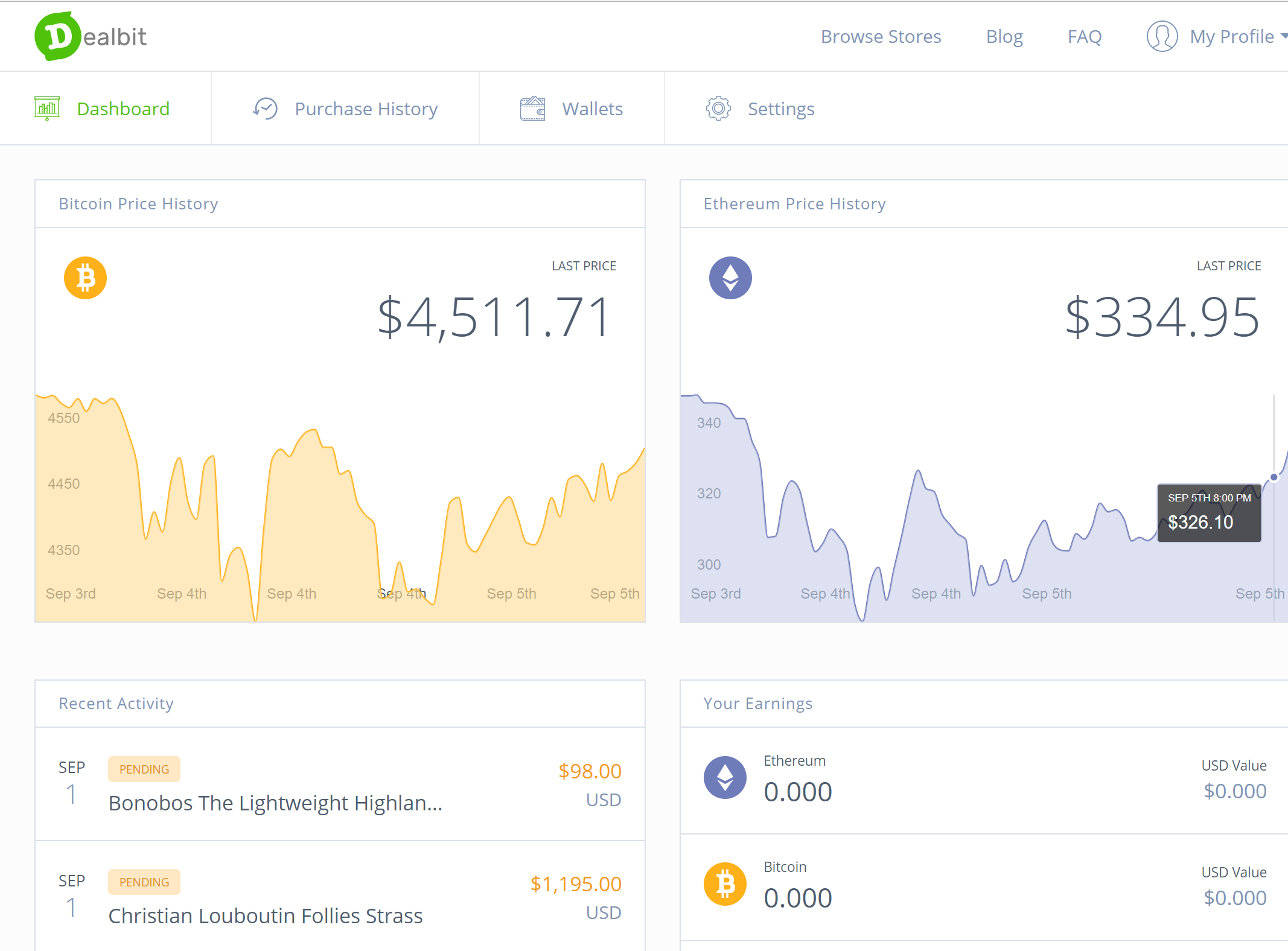Click the Dashboard chart icon
1288x951 pixels.
pos(47,109)
